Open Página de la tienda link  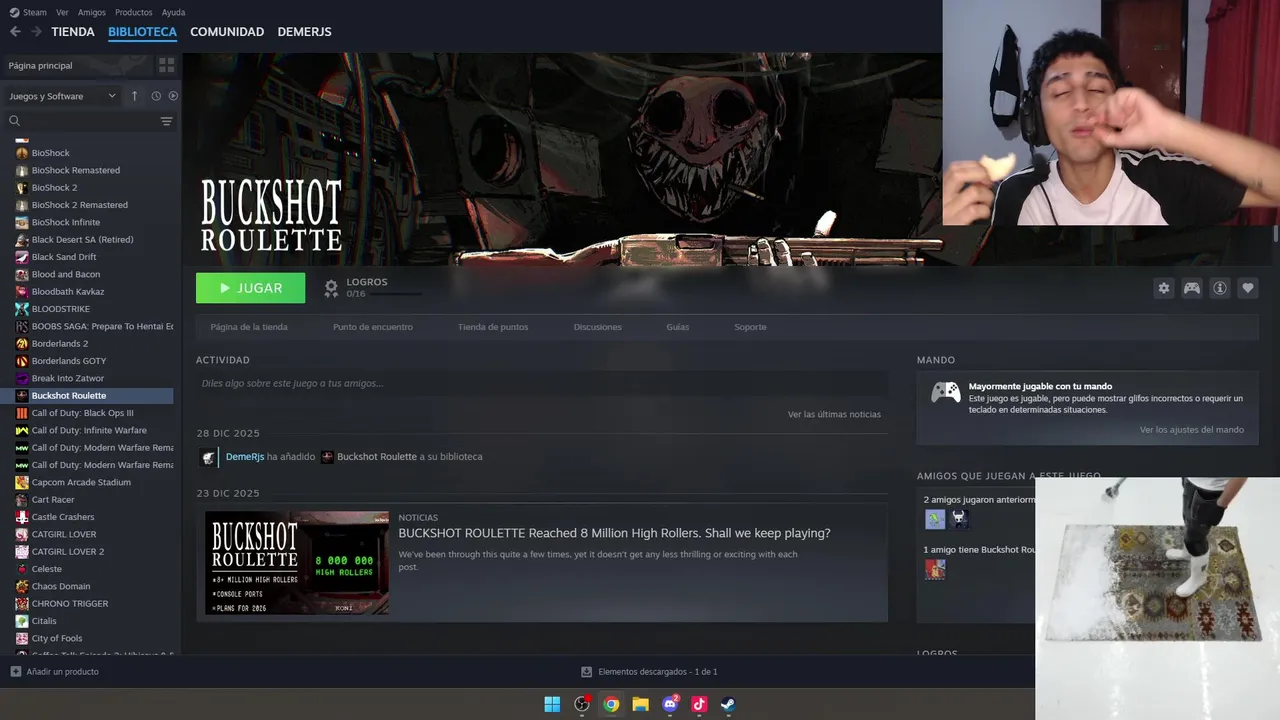[x=249, y=327]
